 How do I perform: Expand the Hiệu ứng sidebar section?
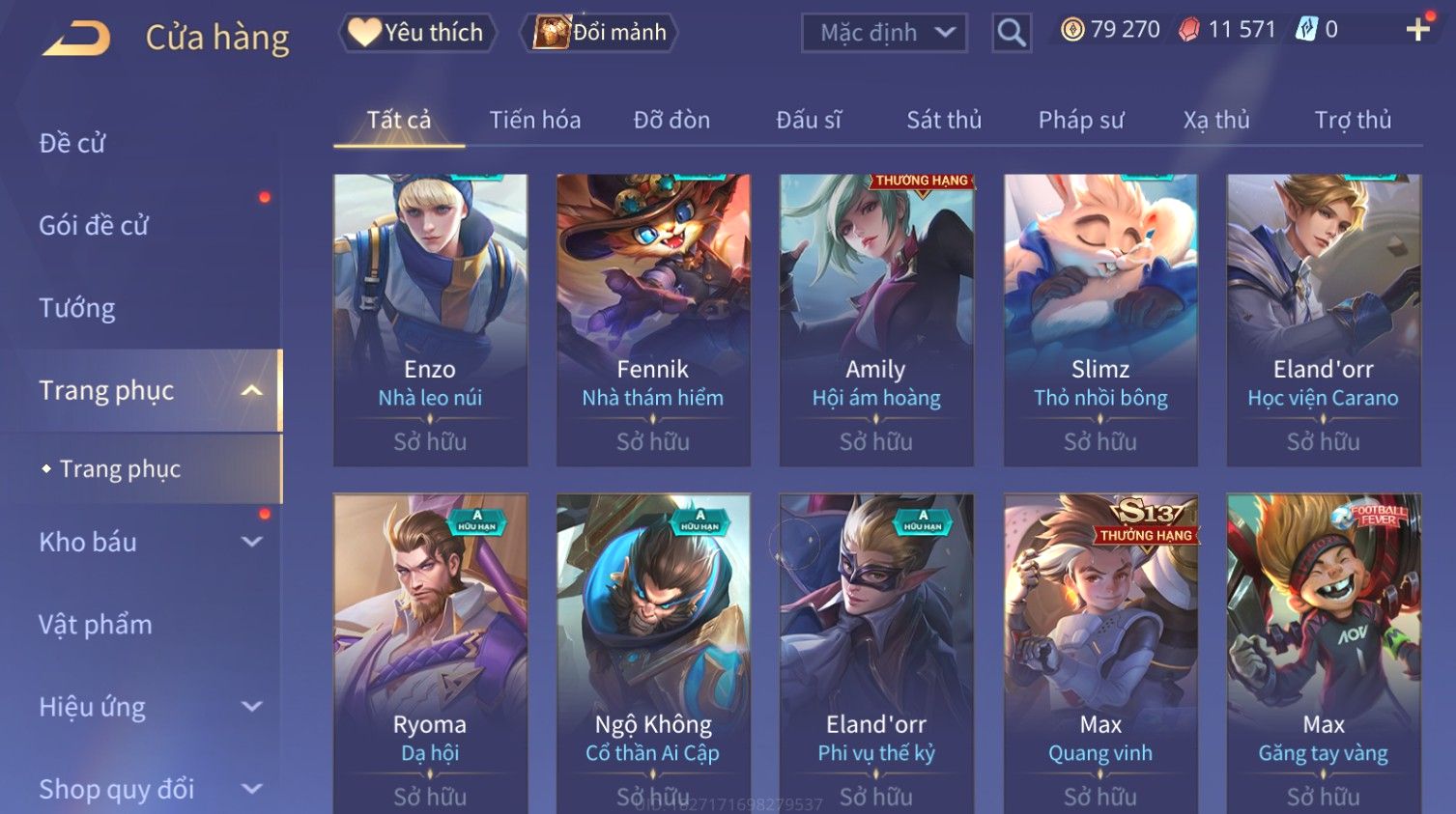(252, 707)
